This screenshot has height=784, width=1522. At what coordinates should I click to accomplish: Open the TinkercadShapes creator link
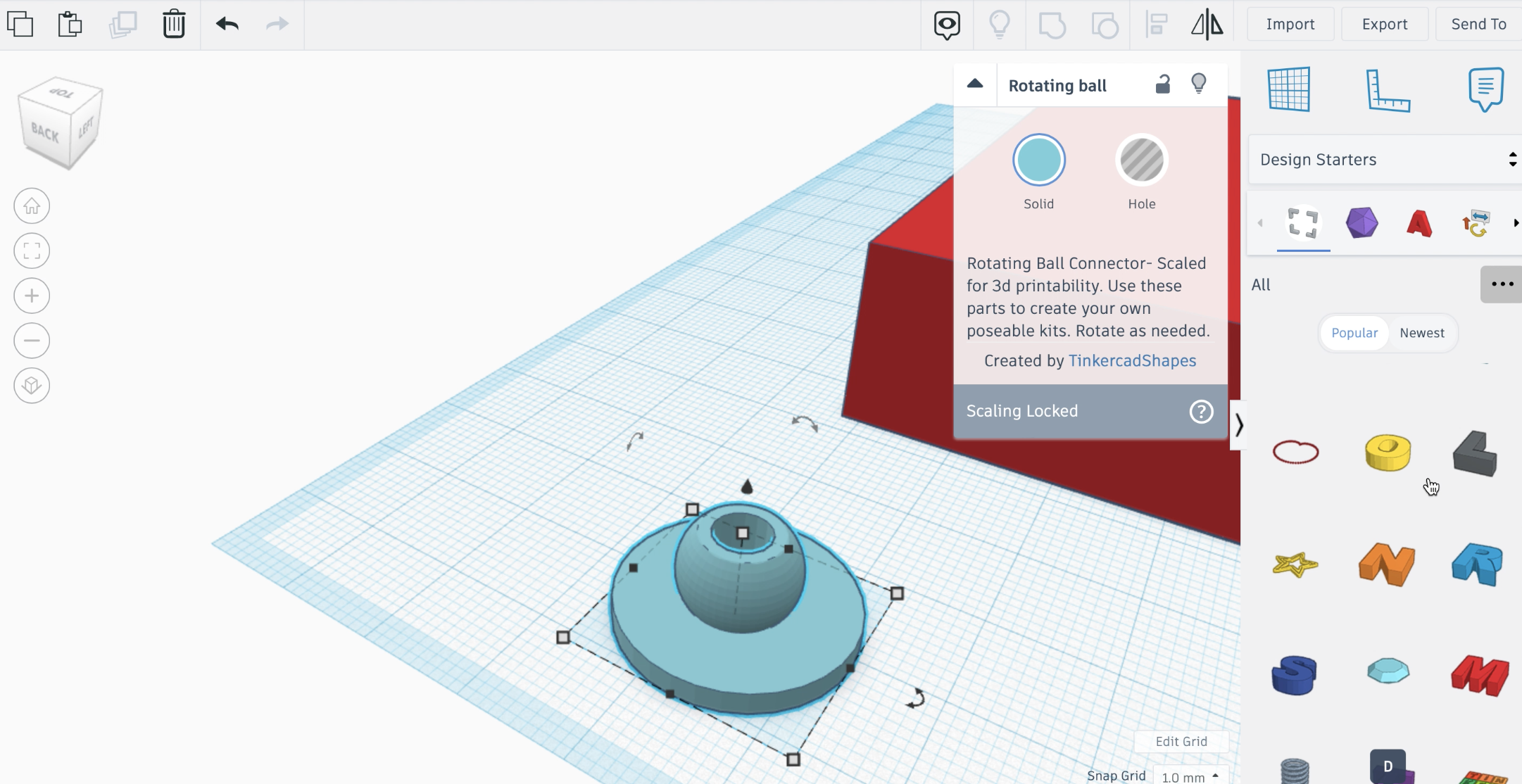(1132, 360)
